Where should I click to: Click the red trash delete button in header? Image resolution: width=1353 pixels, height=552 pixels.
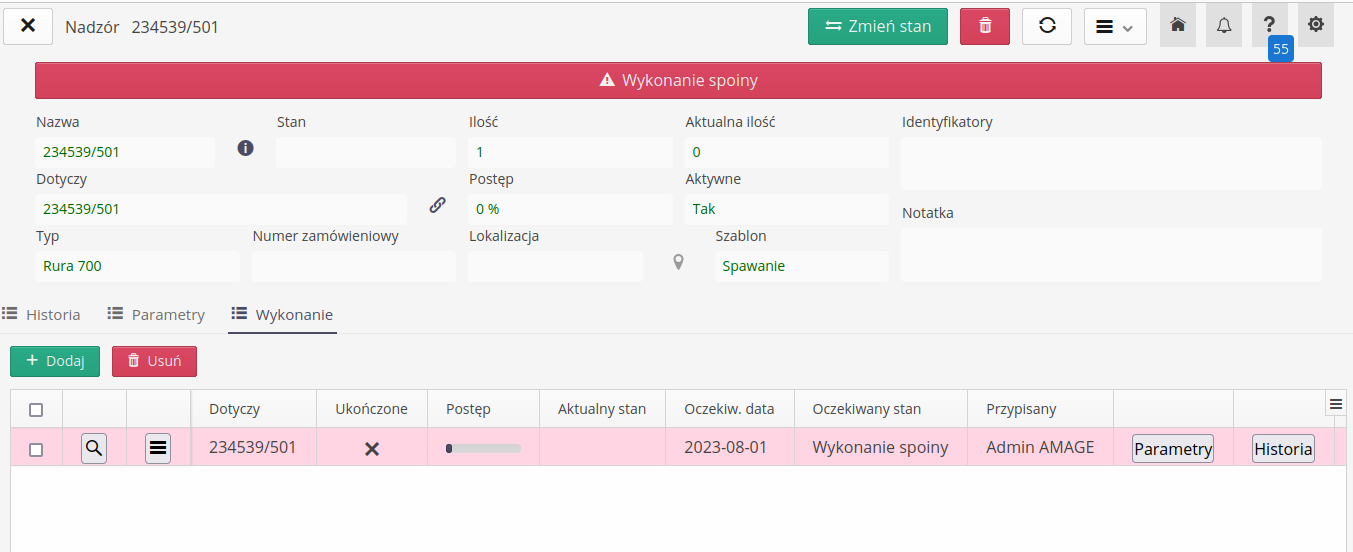pyautogui.click(x=985, y=27)
